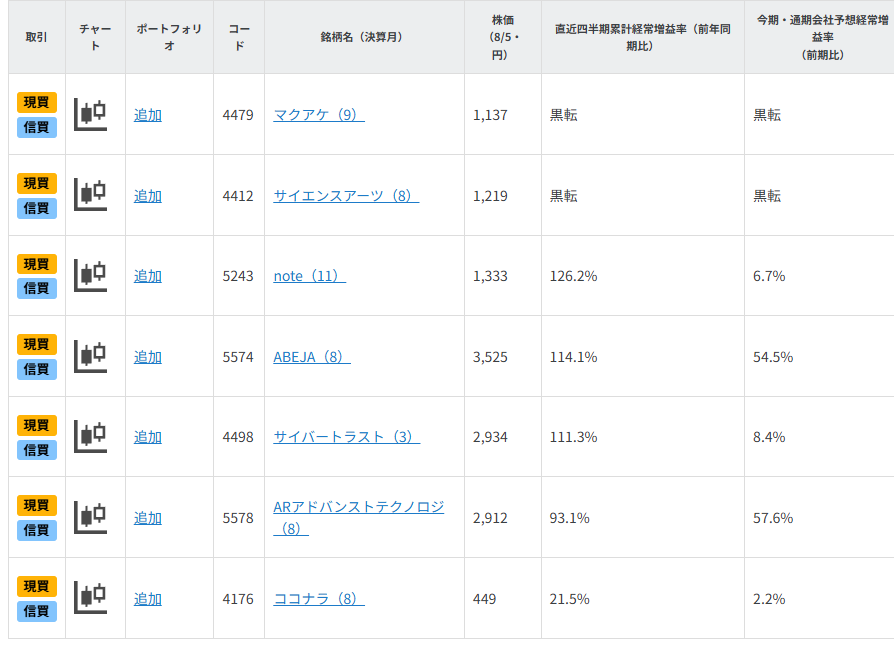Select stock price 1,219 cell

503,196
